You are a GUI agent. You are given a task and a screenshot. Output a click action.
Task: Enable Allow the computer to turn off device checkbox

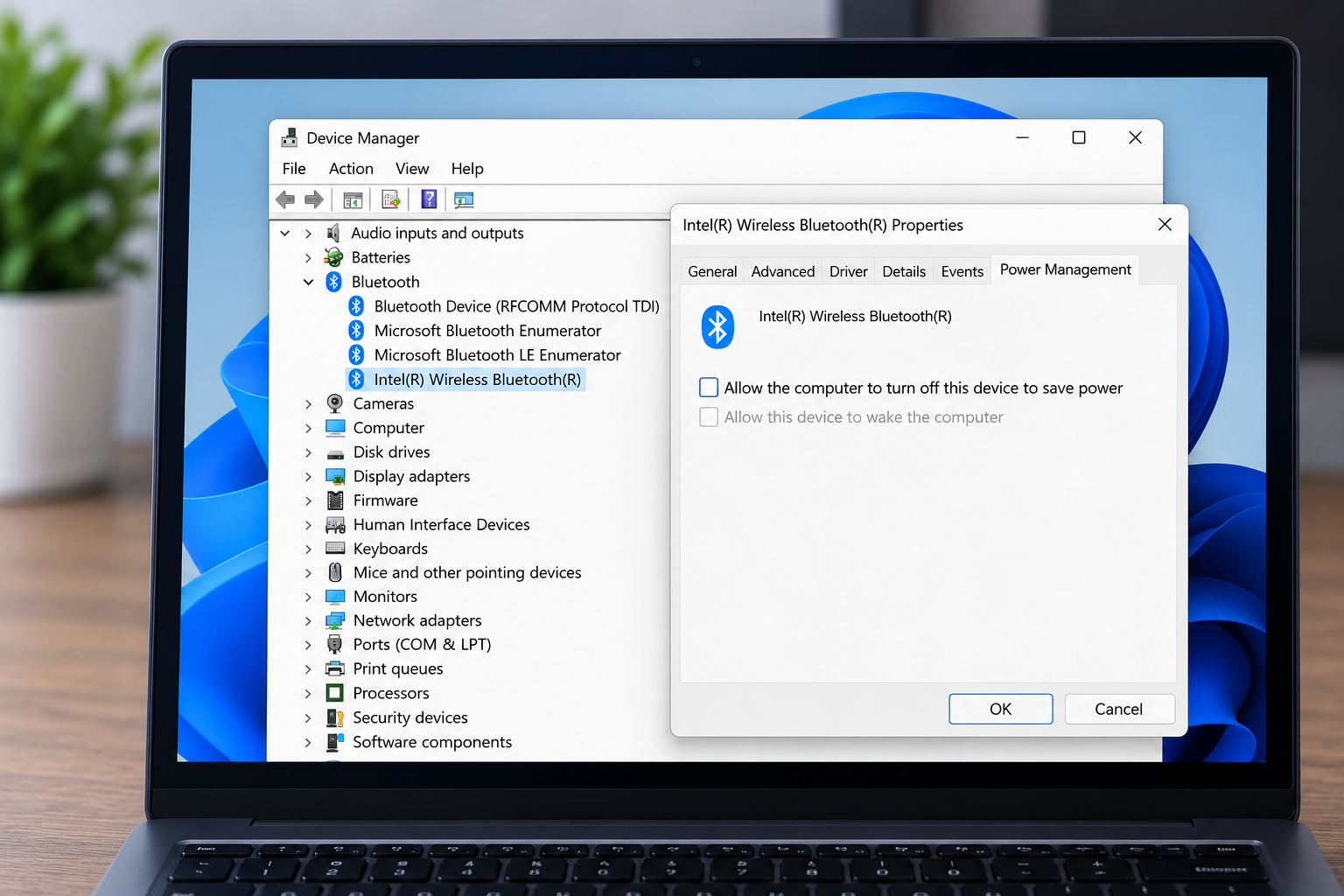(709, 388)
